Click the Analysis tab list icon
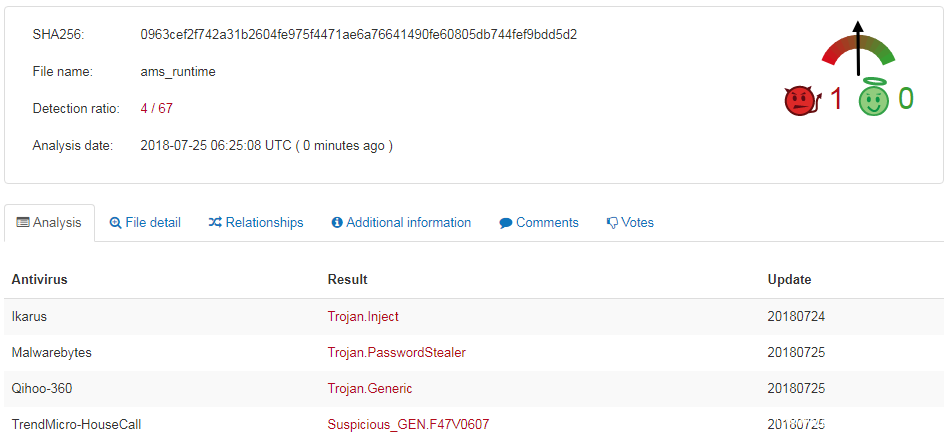The image size is (946, 440). tap(23, 223)
